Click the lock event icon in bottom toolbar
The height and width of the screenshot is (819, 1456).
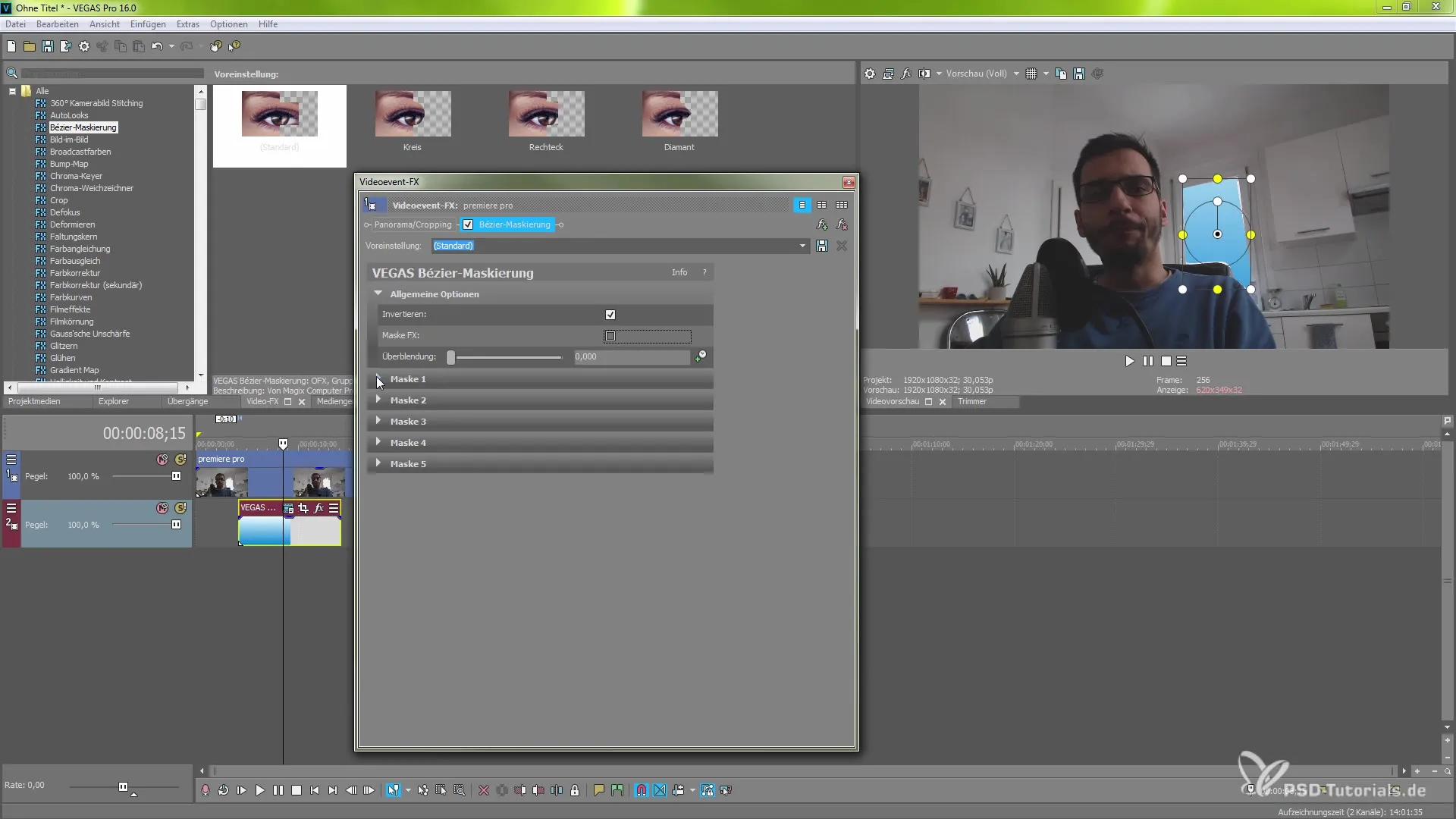[x=575, y=790]
